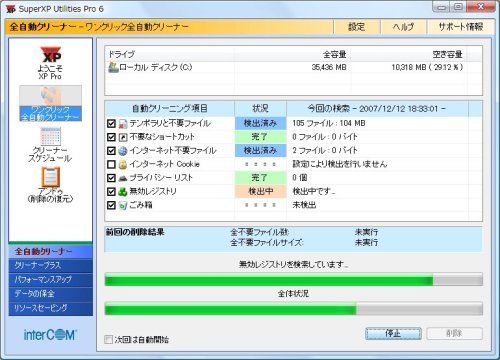Viewport: 500px width, 360px height.
Task: Enable the インターネット Cookie checkbox
Action: coord(111,164)
